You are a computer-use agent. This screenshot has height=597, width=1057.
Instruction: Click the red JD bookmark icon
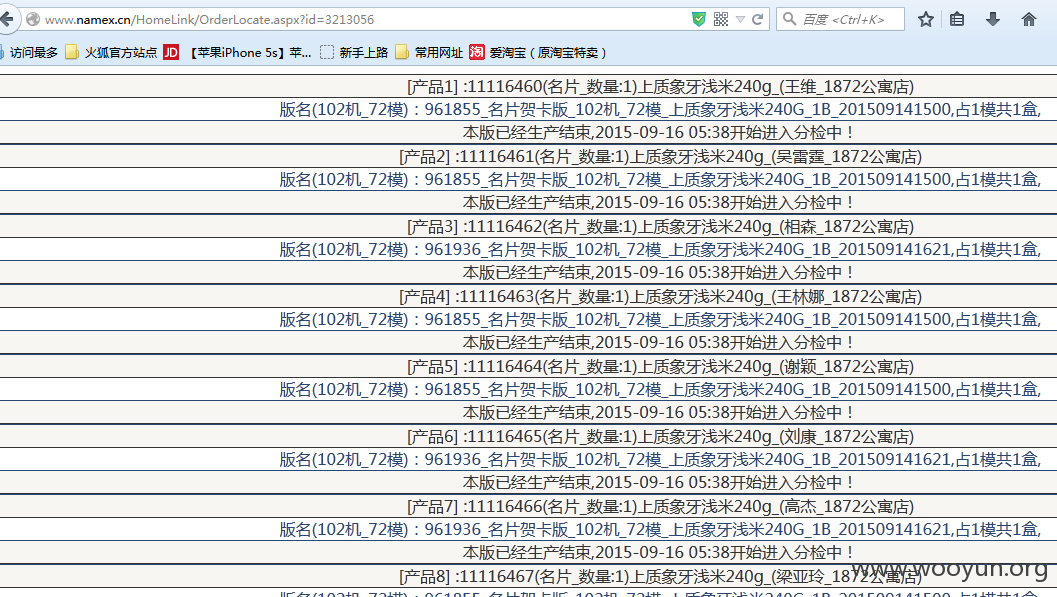(171, 53)
